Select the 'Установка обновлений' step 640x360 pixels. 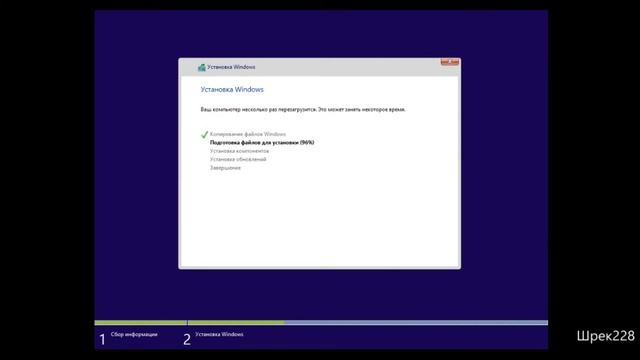(x=238, y=159)
